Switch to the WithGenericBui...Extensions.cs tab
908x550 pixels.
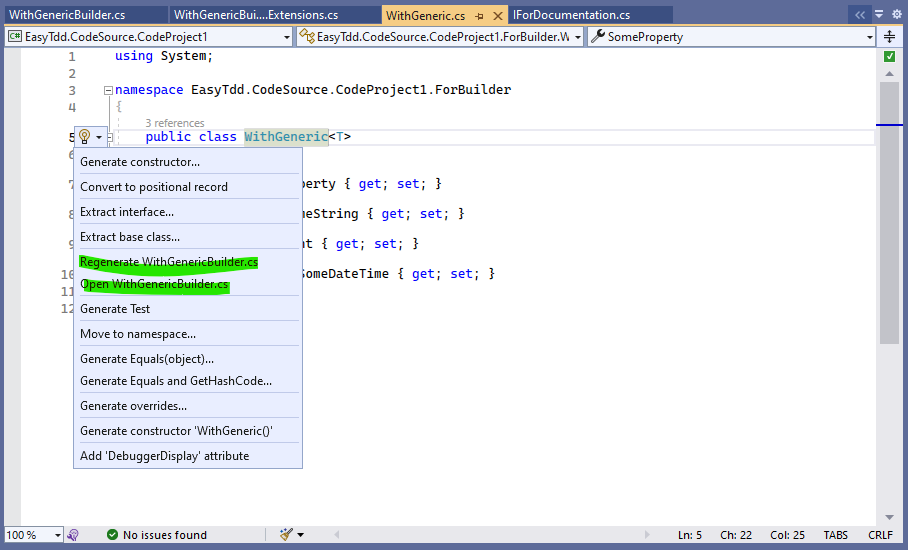(x=256, y=15)
